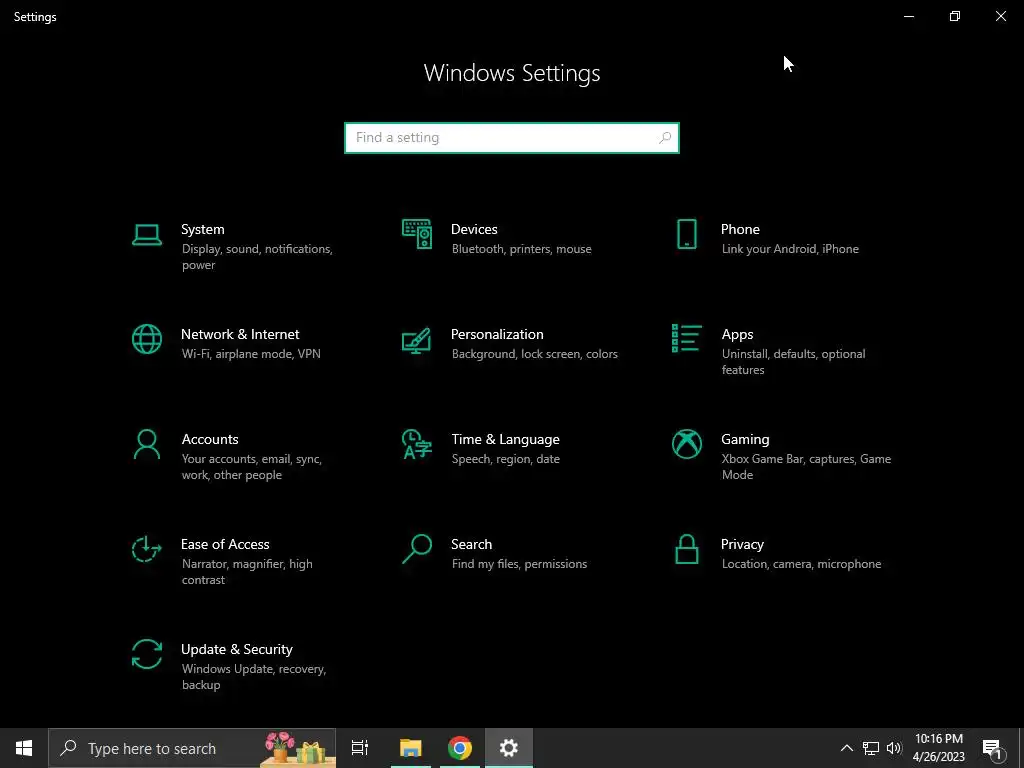This screenshot has width=1024, height=768.
Task: Click 'Wi-Fi, airplane mode, VPN' description
Action: click(251, 354)
